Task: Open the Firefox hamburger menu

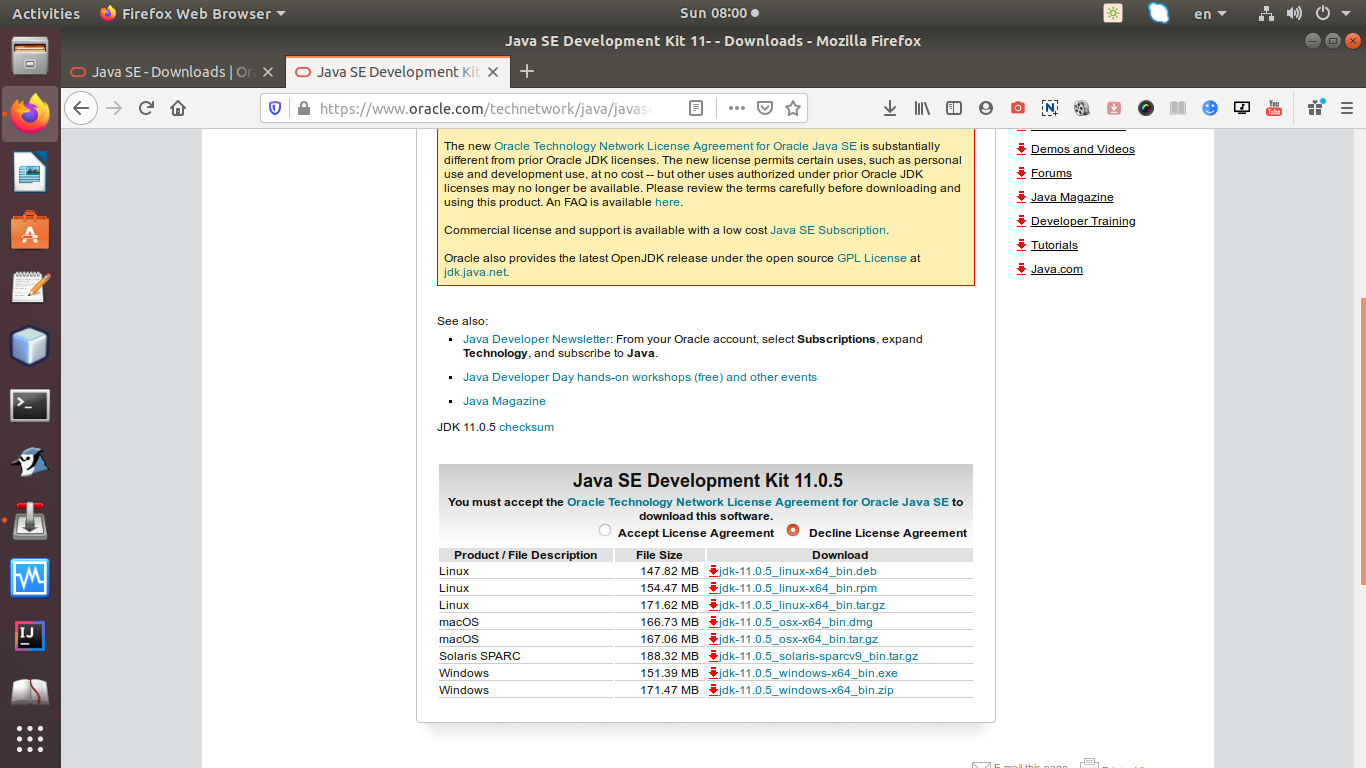Action: pos(1346,108)
